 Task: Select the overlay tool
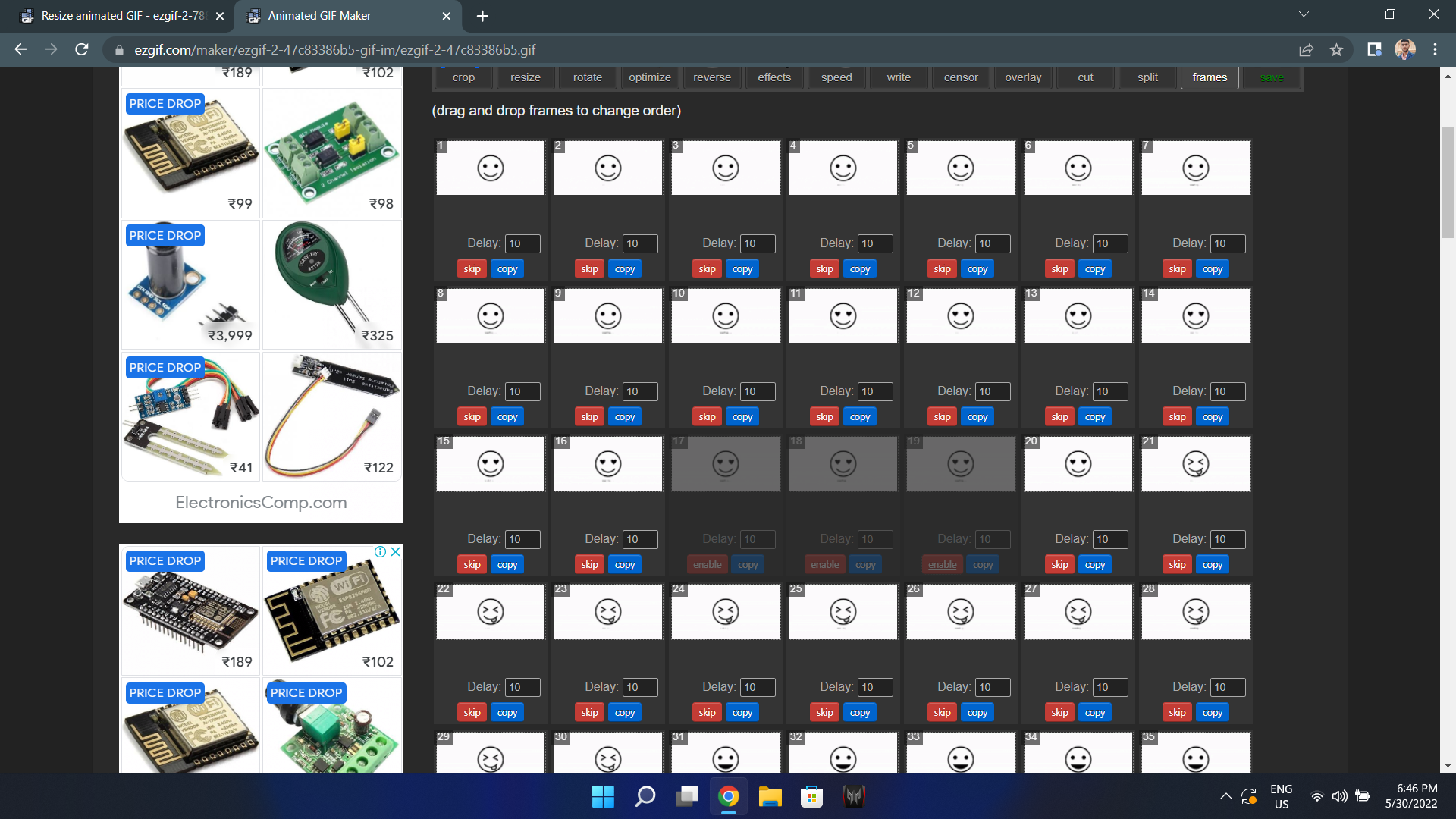click(1023, 77)
